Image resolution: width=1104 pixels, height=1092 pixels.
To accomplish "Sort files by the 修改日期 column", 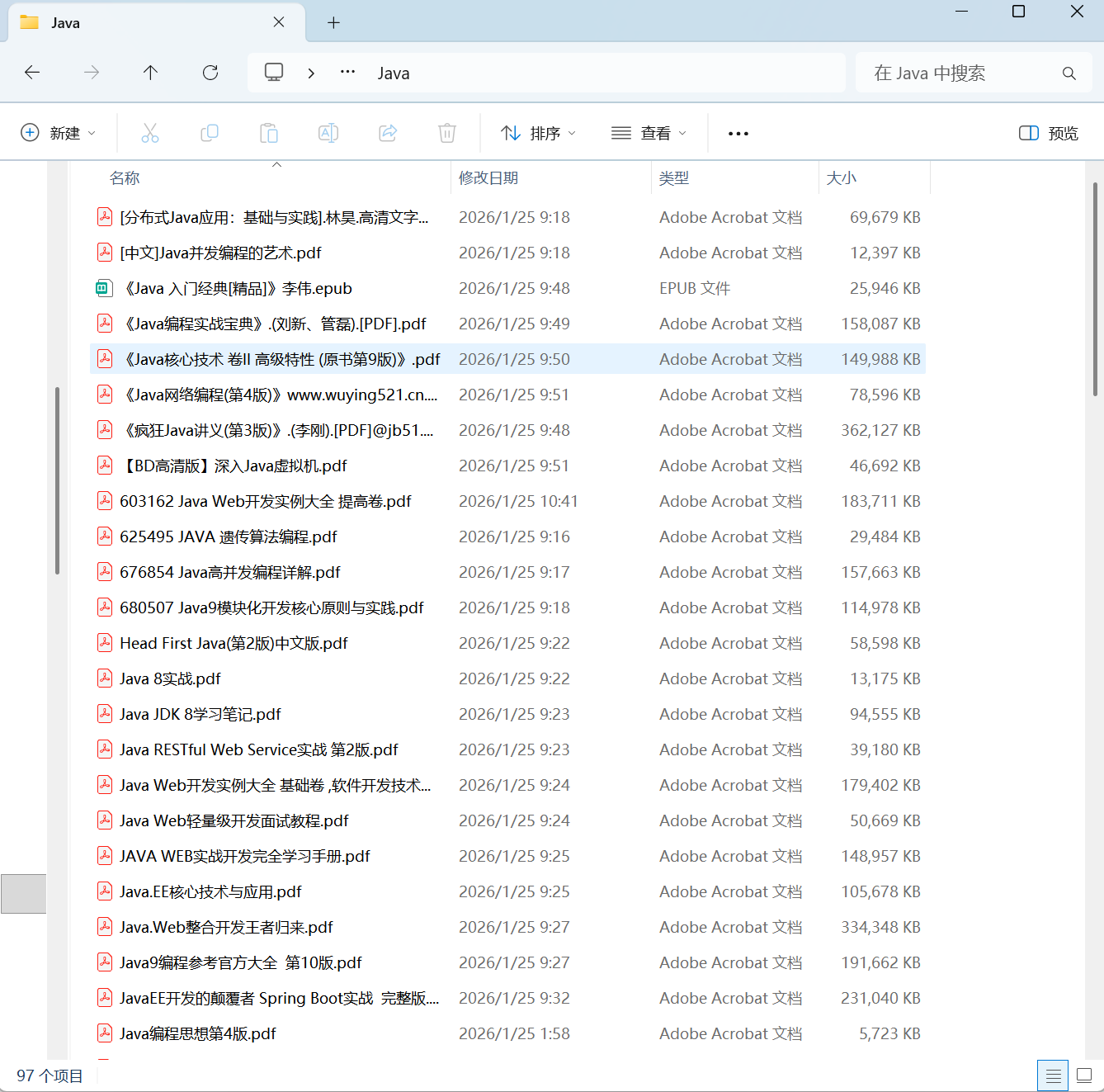I will tap(488, 177).
